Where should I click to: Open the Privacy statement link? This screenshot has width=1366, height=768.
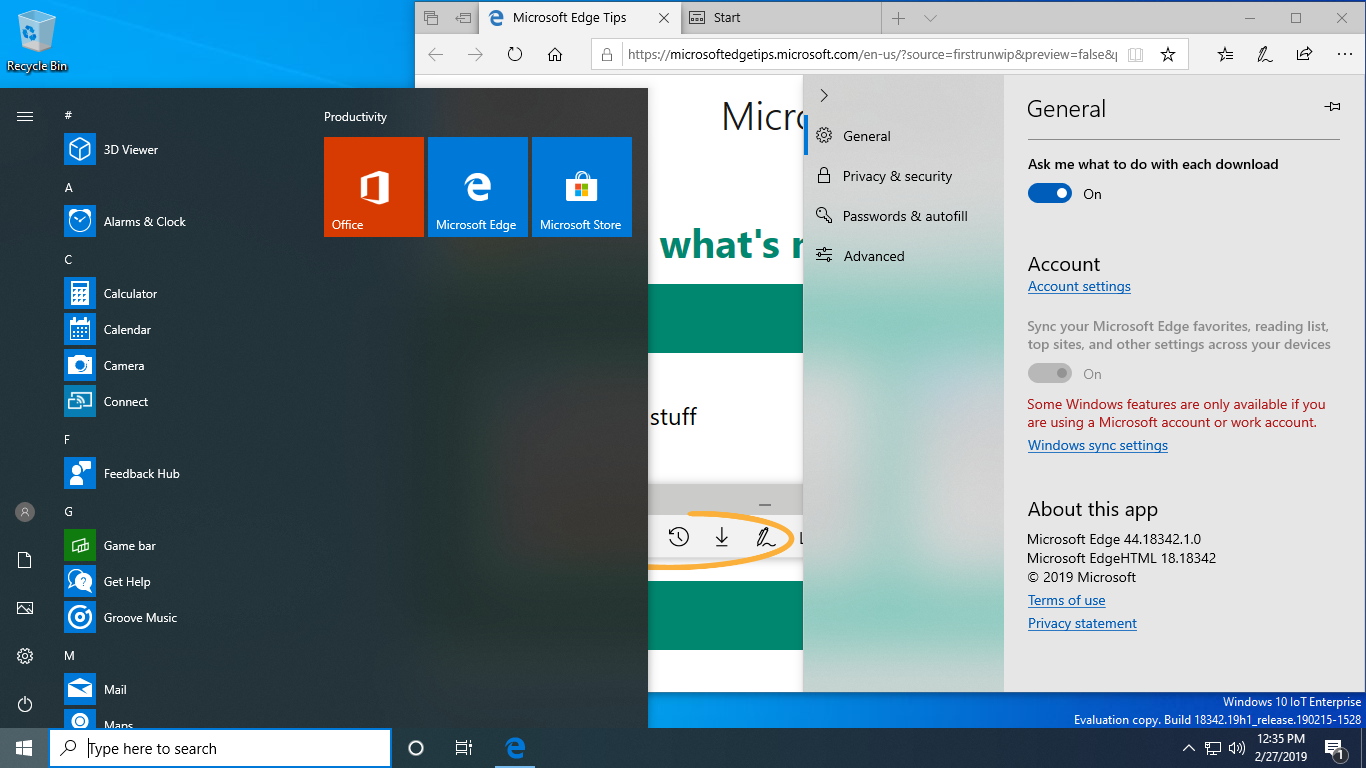[x=1082, y=624]
